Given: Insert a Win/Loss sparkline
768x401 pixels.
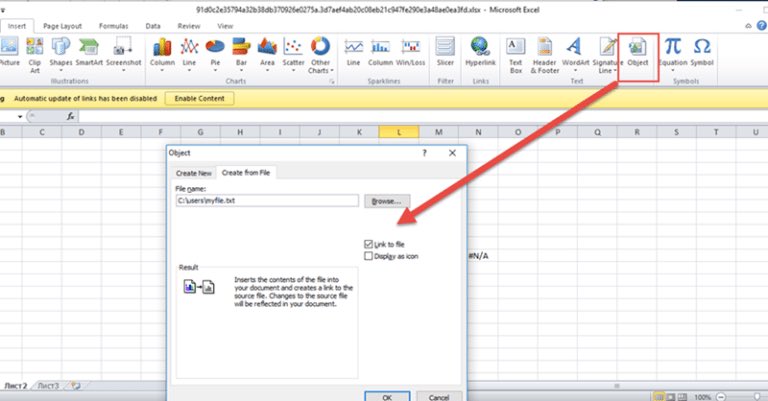Looking at the screenshot, I should click(410, 51).
